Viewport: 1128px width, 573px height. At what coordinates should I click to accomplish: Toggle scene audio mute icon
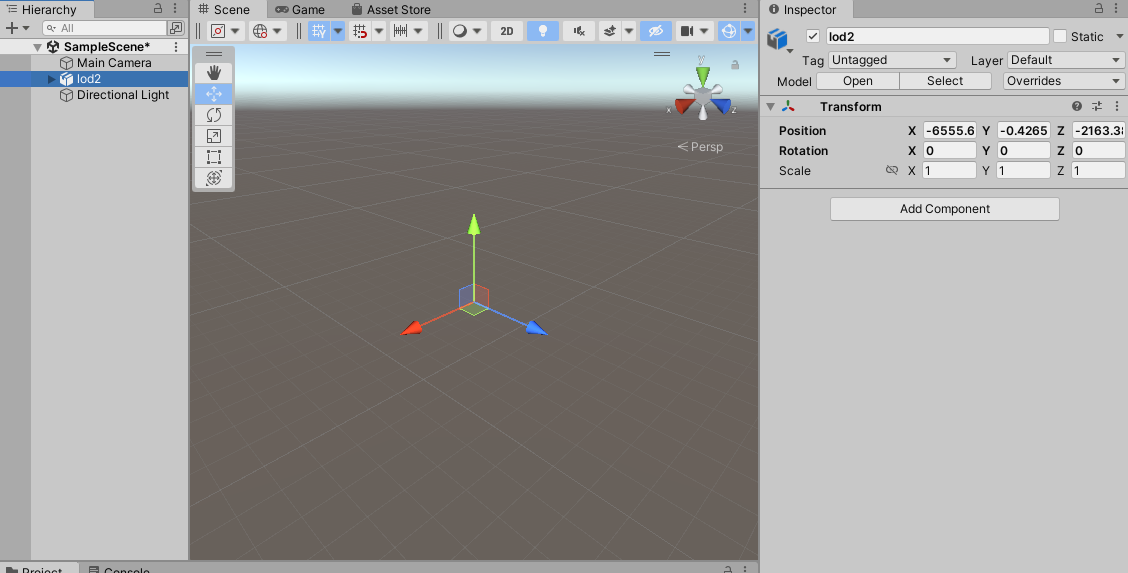[578, 31]
